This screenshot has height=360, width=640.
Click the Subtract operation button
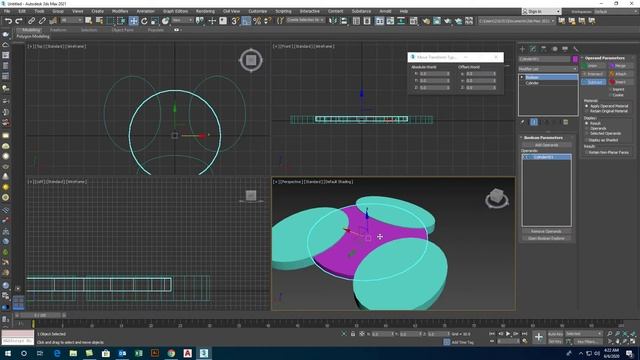pos(594,82)
